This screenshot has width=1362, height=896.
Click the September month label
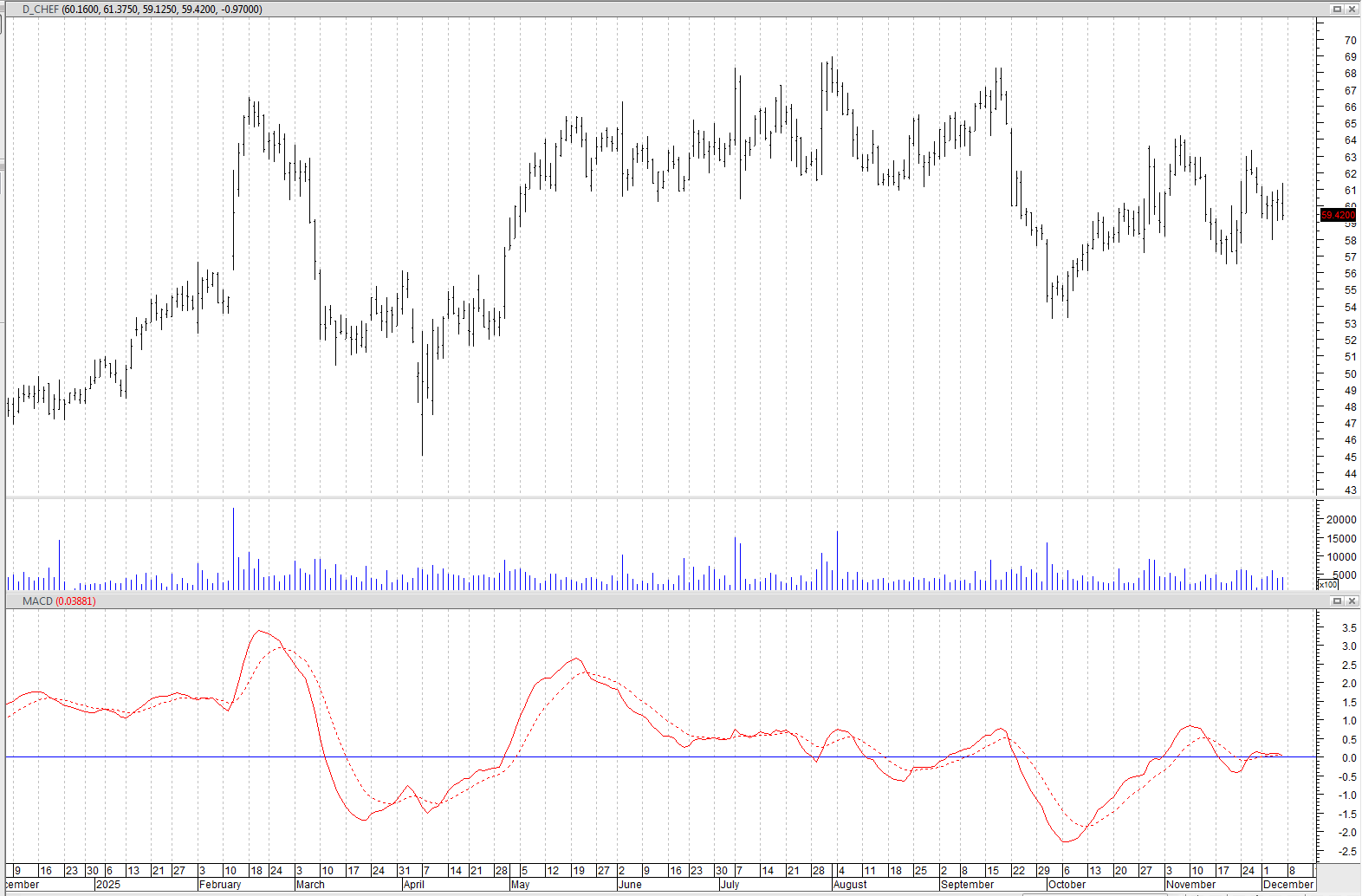coord(967,885)
